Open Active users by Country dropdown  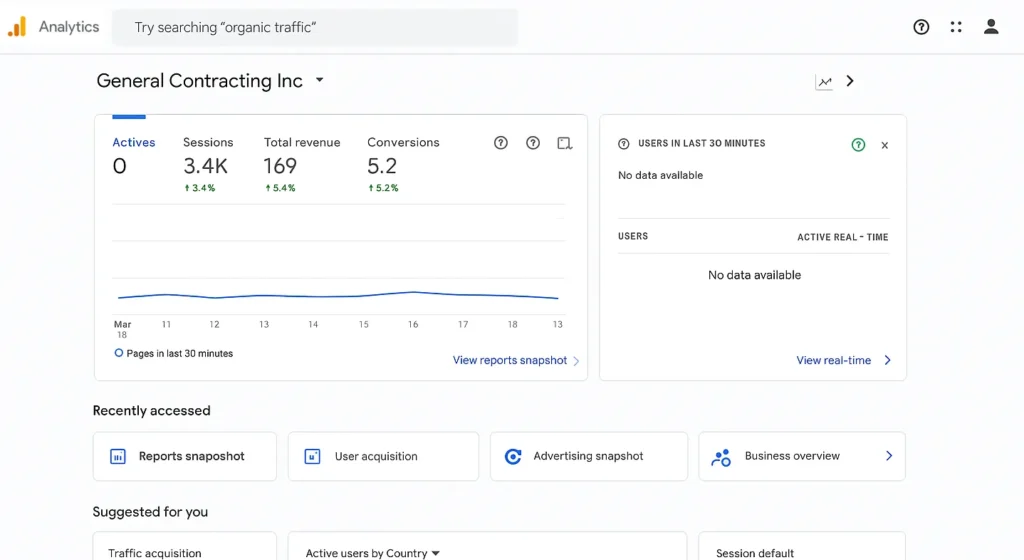372,553
